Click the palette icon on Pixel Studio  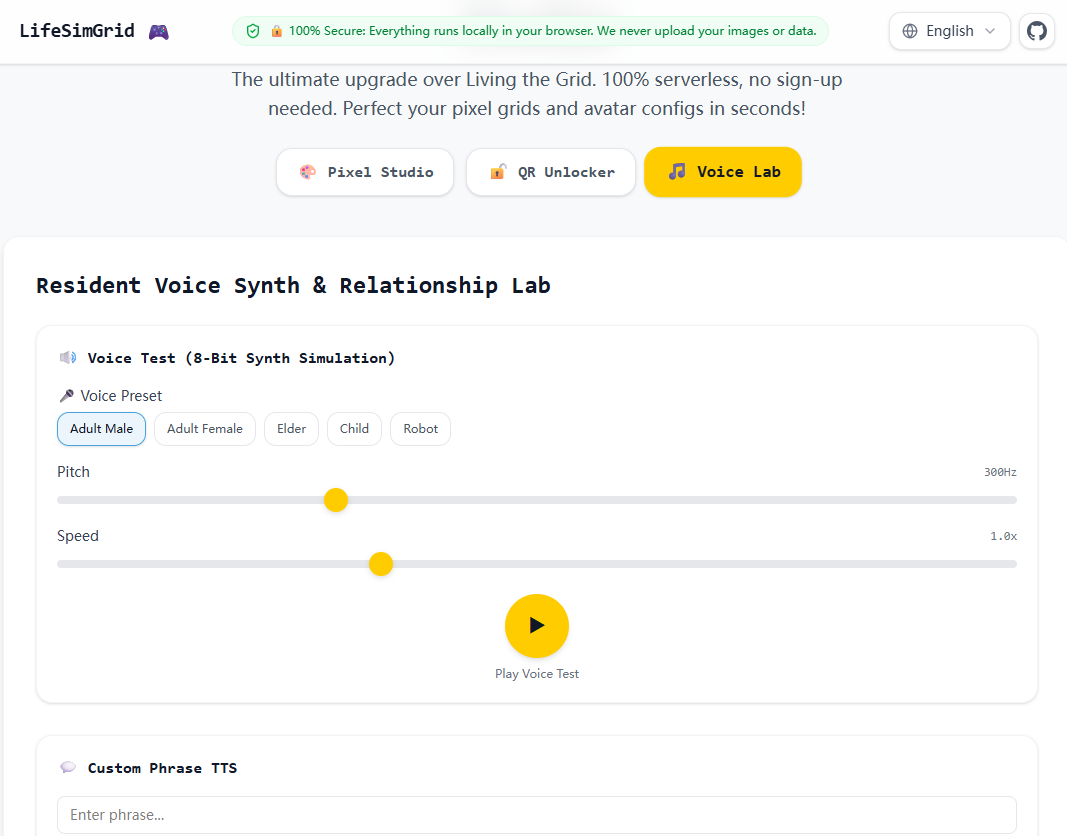pyautogui.click(x=308, y=172)
